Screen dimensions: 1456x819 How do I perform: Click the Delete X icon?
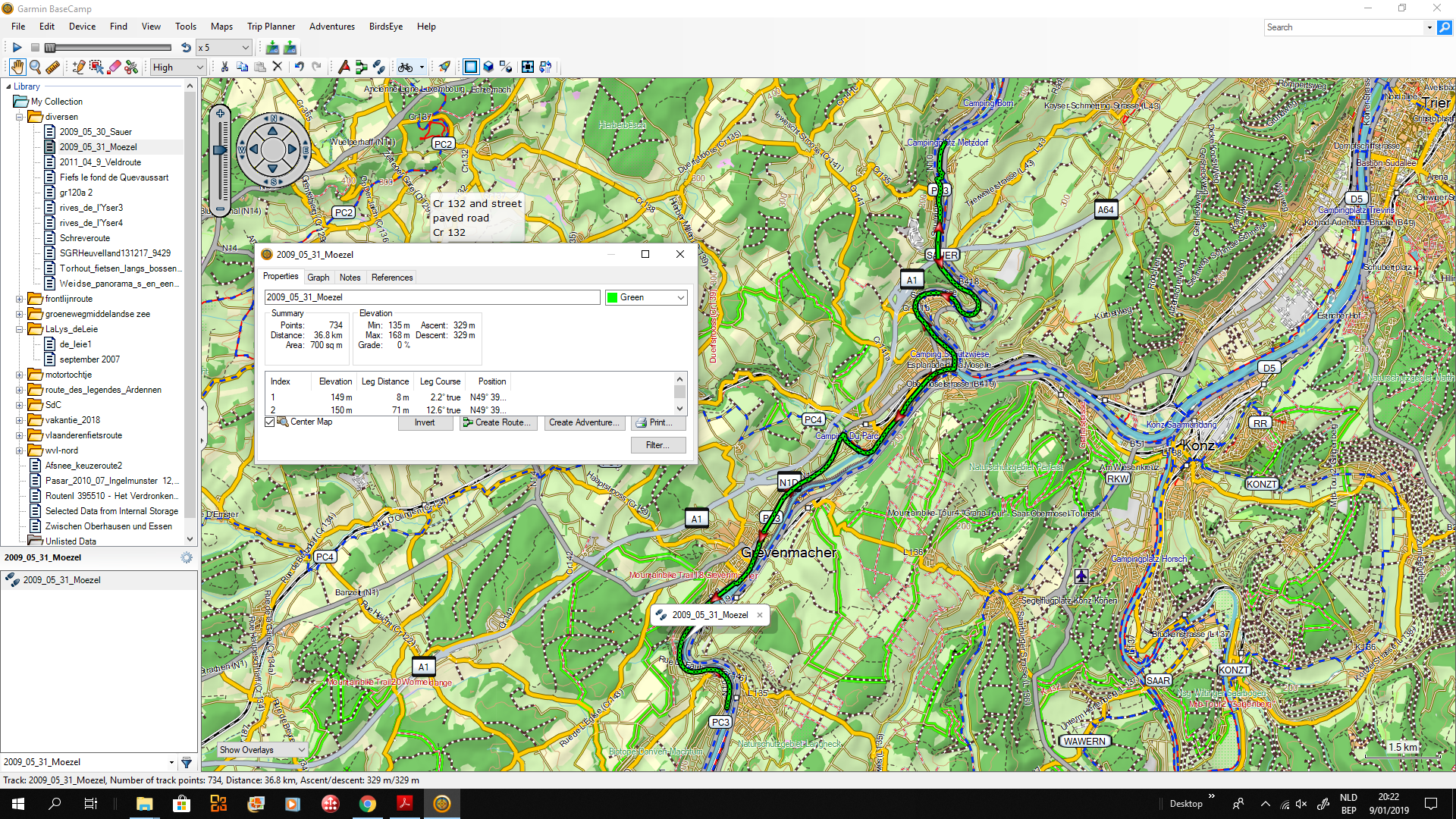[278, 67]
